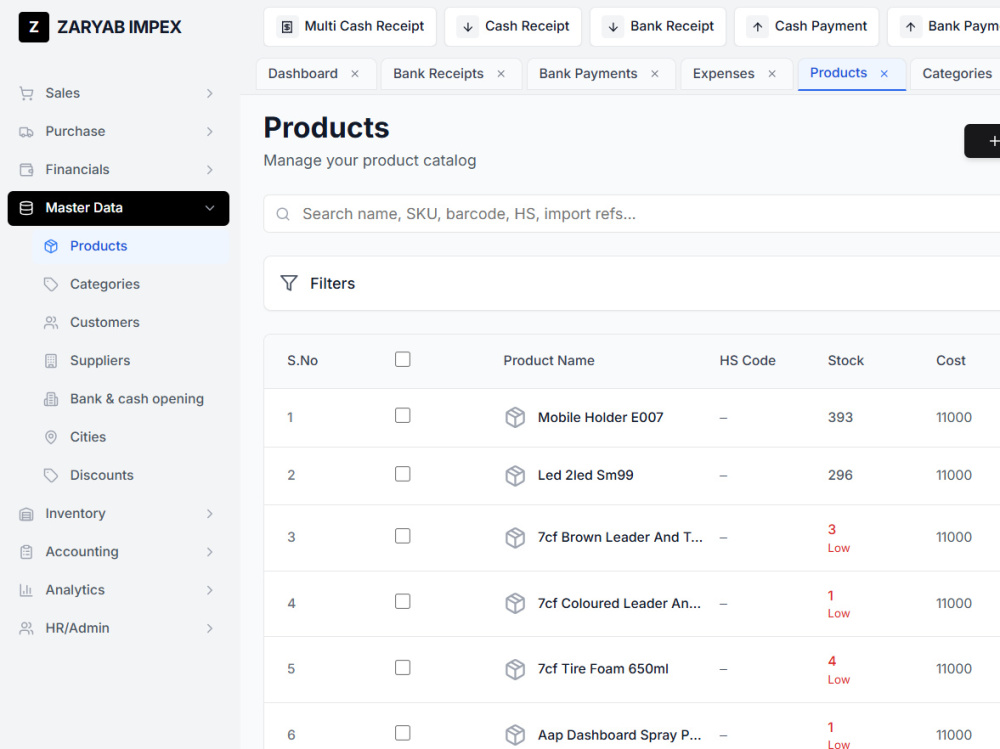Click the HR/Admin users icon

26,628
